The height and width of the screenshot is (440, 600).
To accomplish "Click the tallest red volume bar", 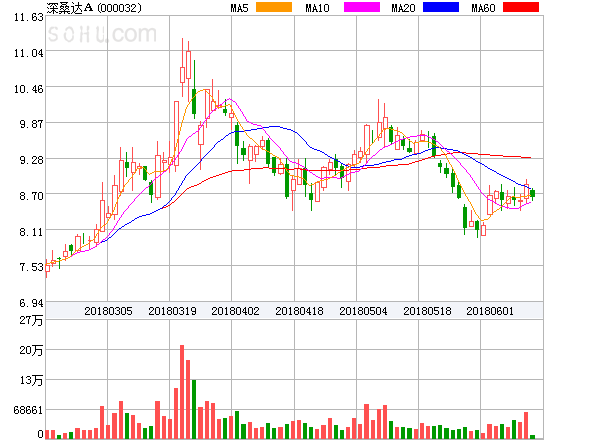I will (182, 392).
